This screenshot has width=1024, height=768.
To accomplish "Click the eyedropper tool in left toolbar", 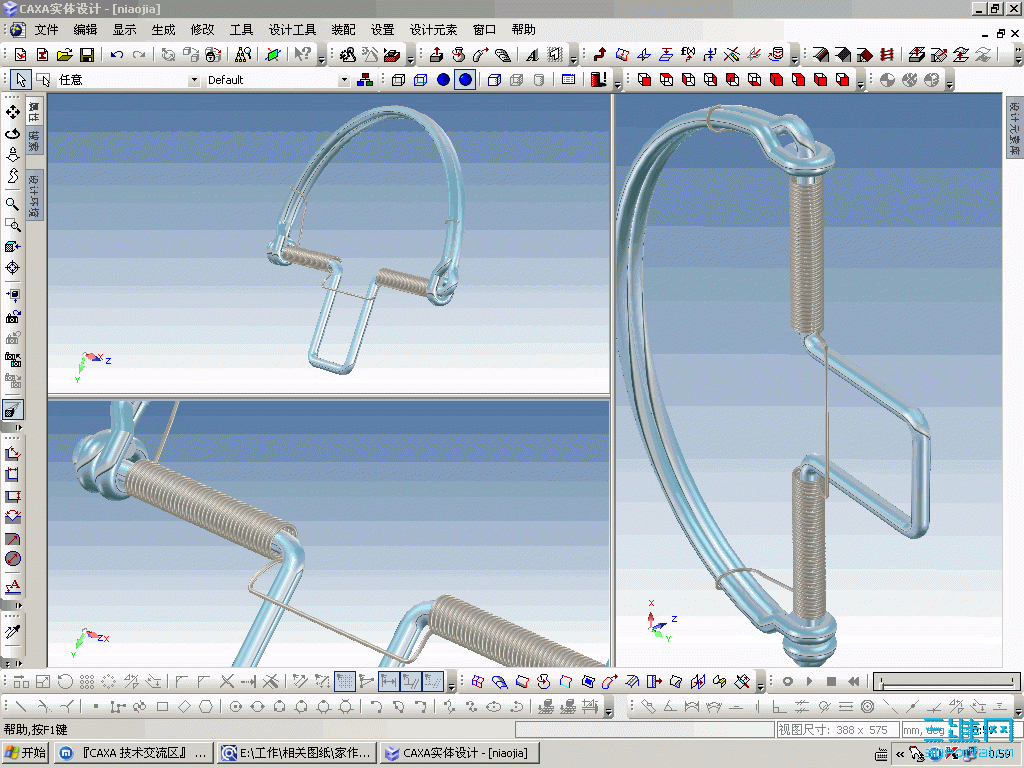I will [x=12, y=632].
